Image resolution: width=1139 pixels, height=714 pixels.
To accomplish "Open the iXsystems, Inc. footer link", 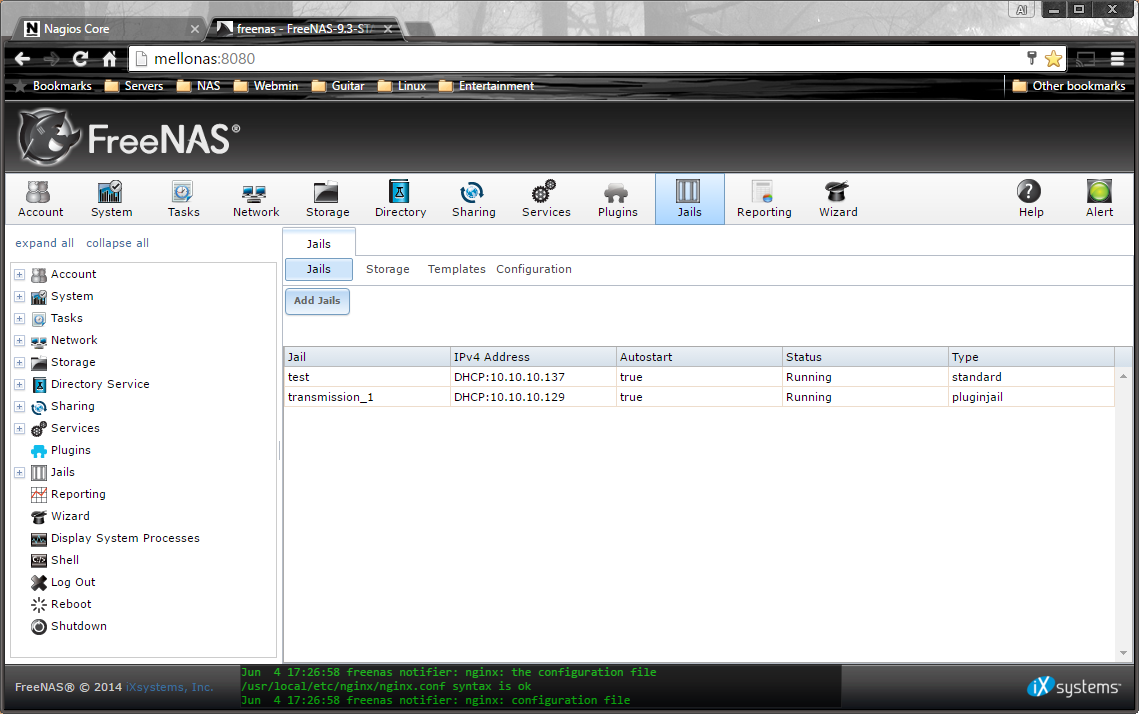I will click(x=169, y=687).
